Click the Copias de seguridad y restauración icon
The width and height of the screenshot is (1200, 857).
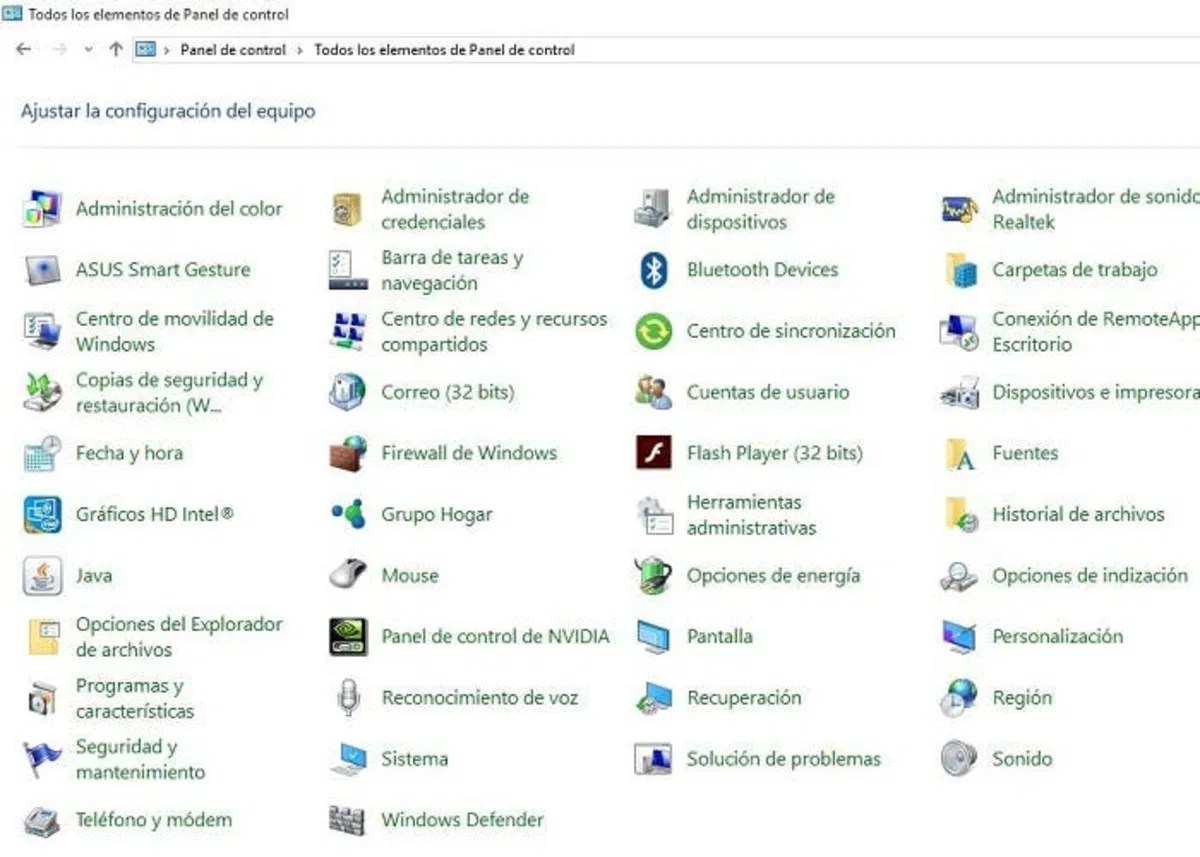(x=42, y=392)
